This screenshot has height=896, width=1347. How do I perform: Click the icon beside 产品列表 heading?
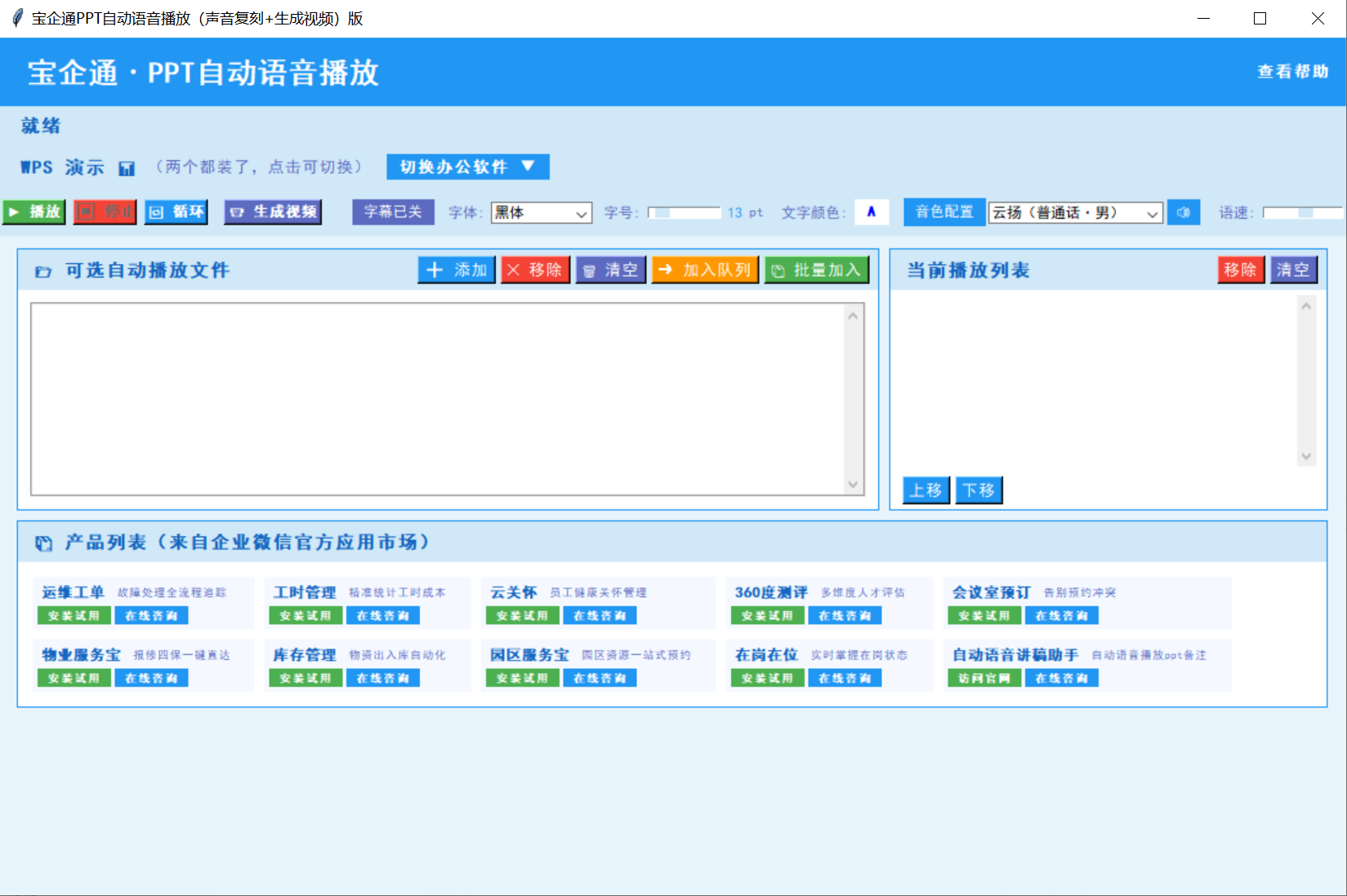[43, 543]
